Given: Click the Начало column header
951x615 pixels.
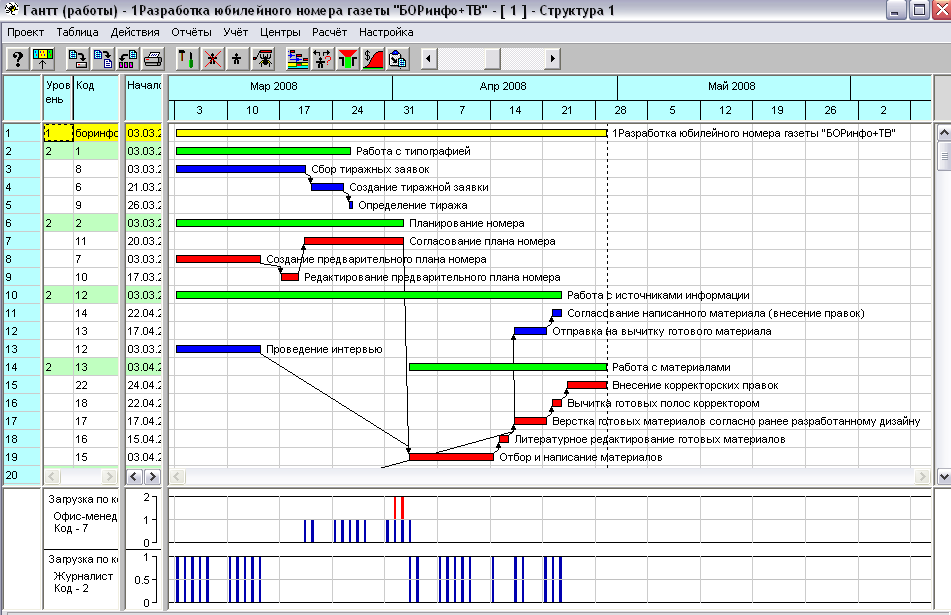Looking at the screenshot, I should 144,97.
